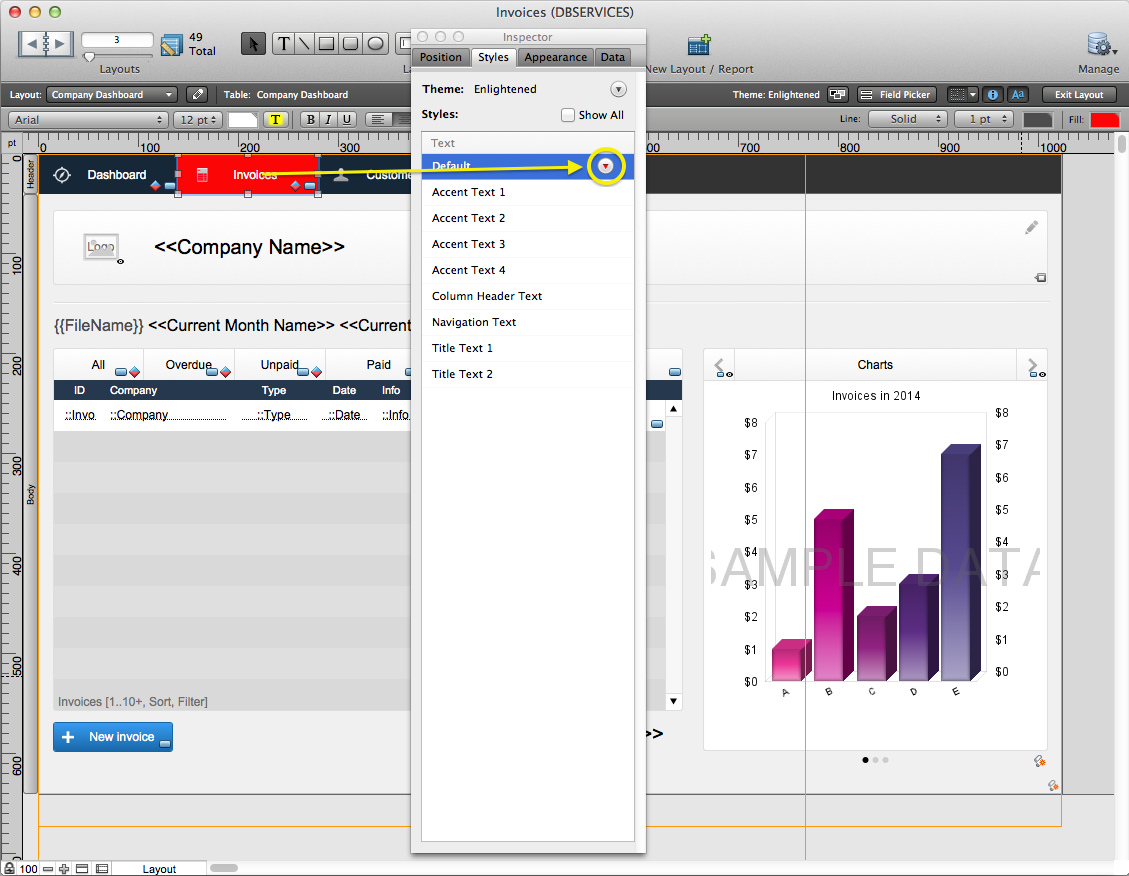This screenshot has width=1129, height=876.
Task: Activate the Selection arrow tool
Action: 253,44
